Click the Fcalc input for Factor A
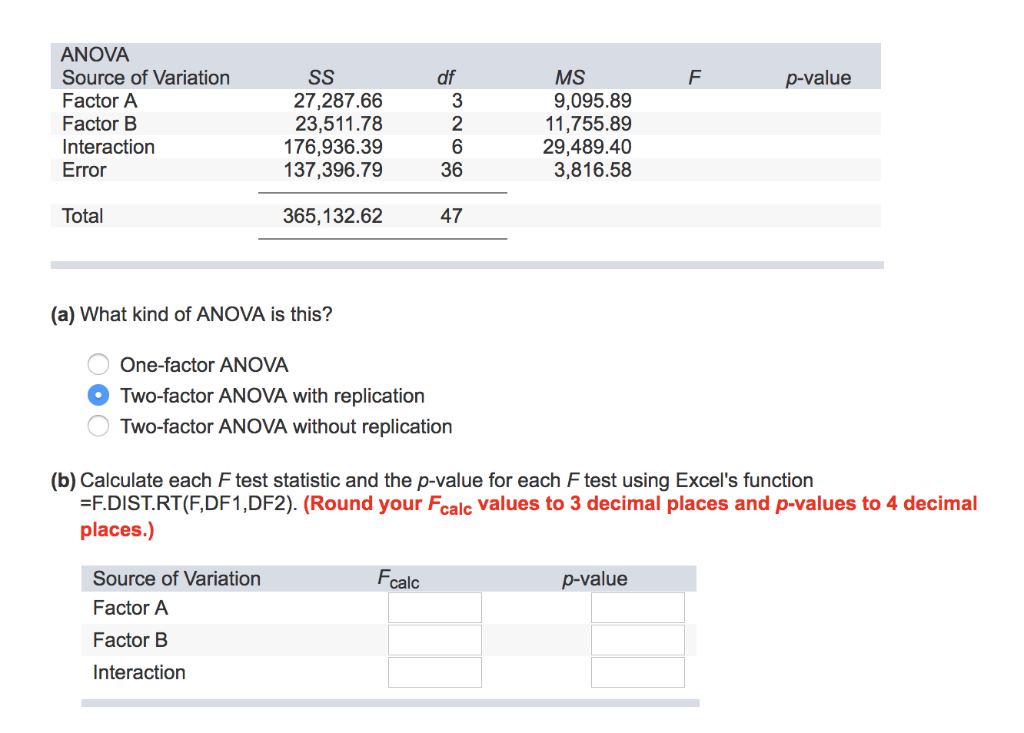The image size is (1024, 733). pos(435,608)
